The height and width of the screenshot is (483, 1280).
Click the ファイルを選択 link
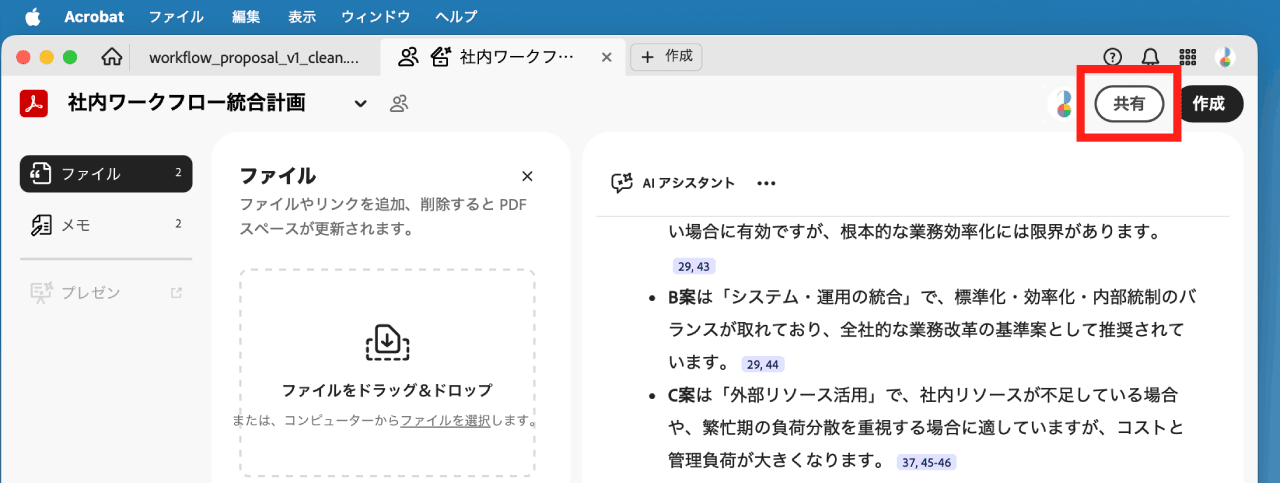[445, 421]
